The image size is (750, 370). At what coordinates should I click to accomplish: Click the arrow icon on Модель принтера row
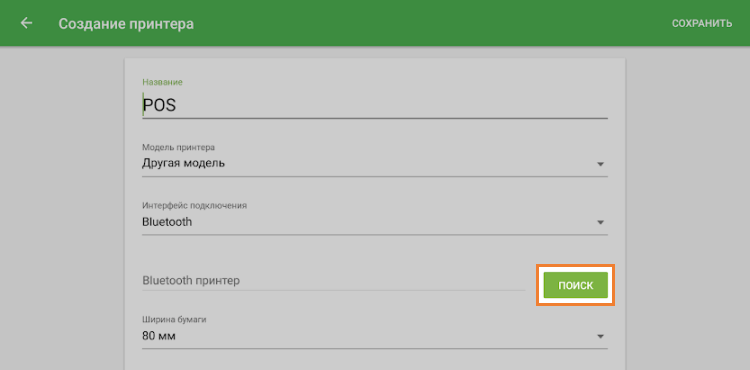(x=600, y=164)
